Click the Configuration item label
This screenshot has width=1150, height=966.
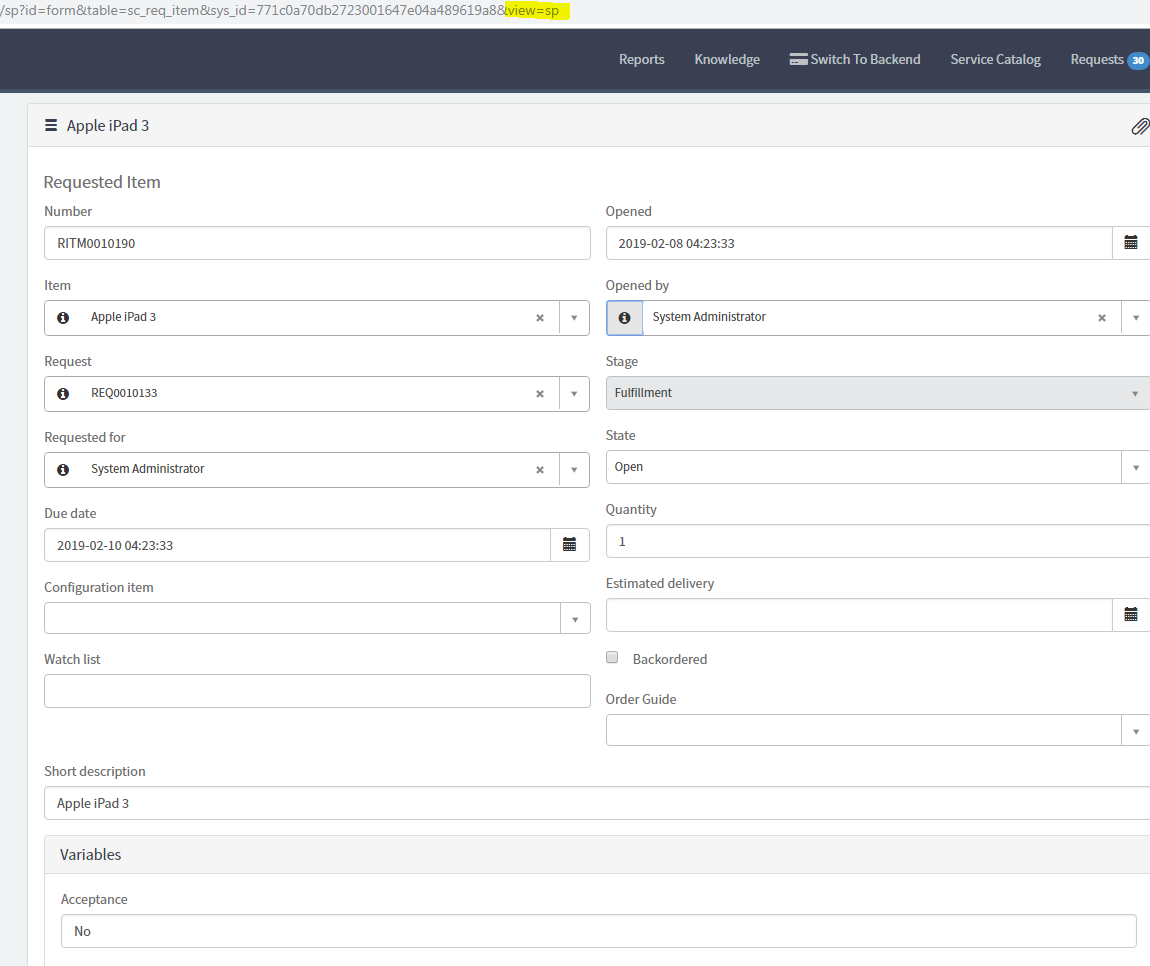click(99, 587)
